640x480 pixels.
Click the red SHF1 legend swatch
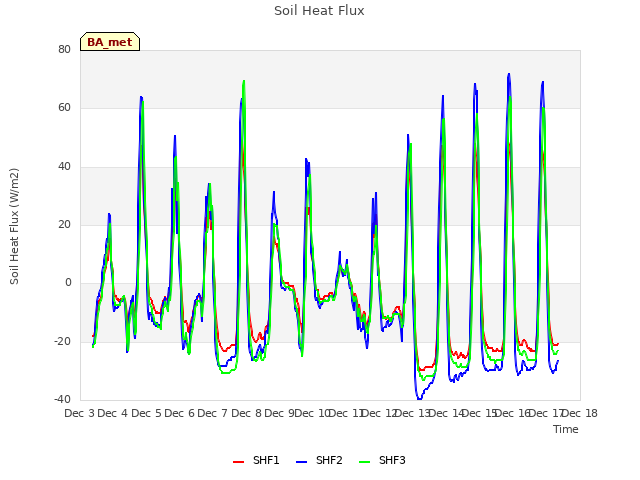pyautogui.click(x=238, y=462)
